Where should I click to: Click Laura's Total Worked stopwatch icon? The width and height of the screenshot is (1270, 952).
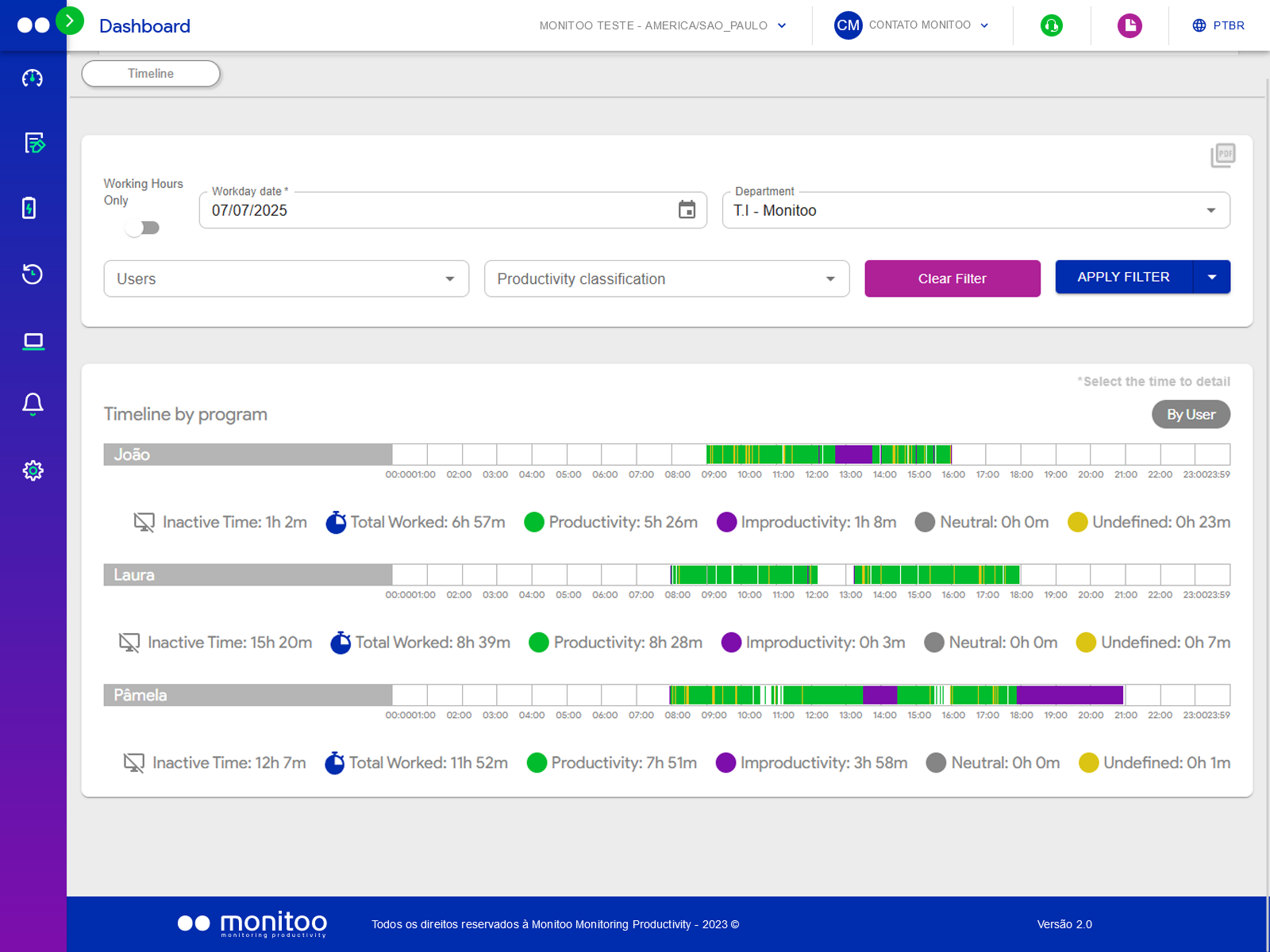[341, 643]
